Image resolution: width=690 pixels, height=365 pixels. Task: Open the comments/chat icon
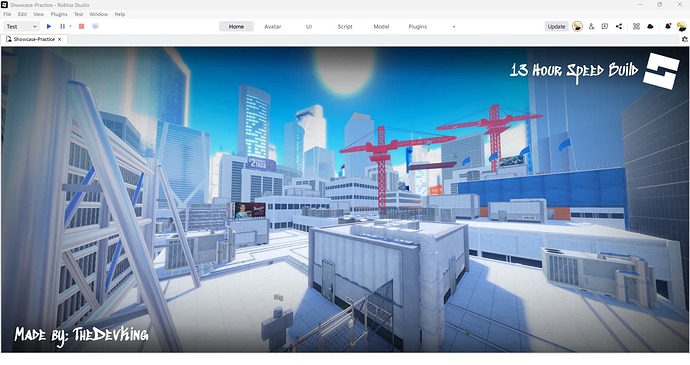pyautogui.click(x=605, y=26)
